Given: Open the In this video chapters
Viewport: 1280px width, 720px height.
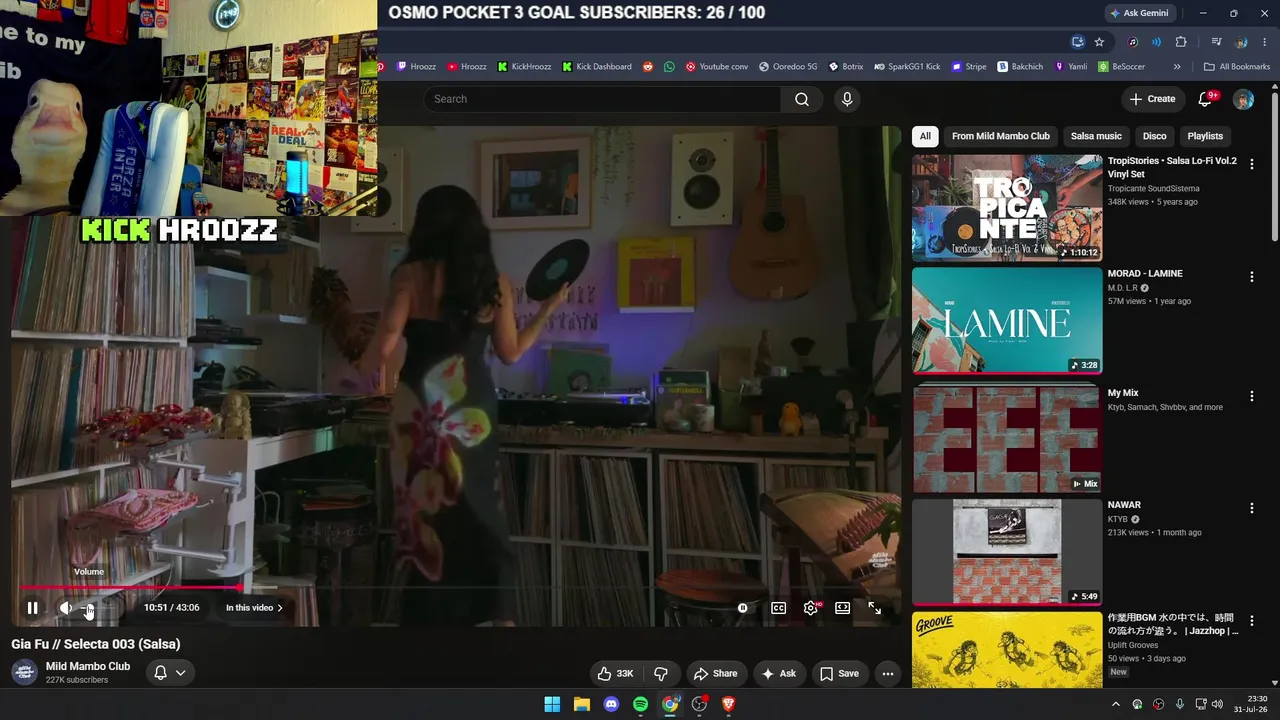Looking at the screenshot, I should (254, 608).
